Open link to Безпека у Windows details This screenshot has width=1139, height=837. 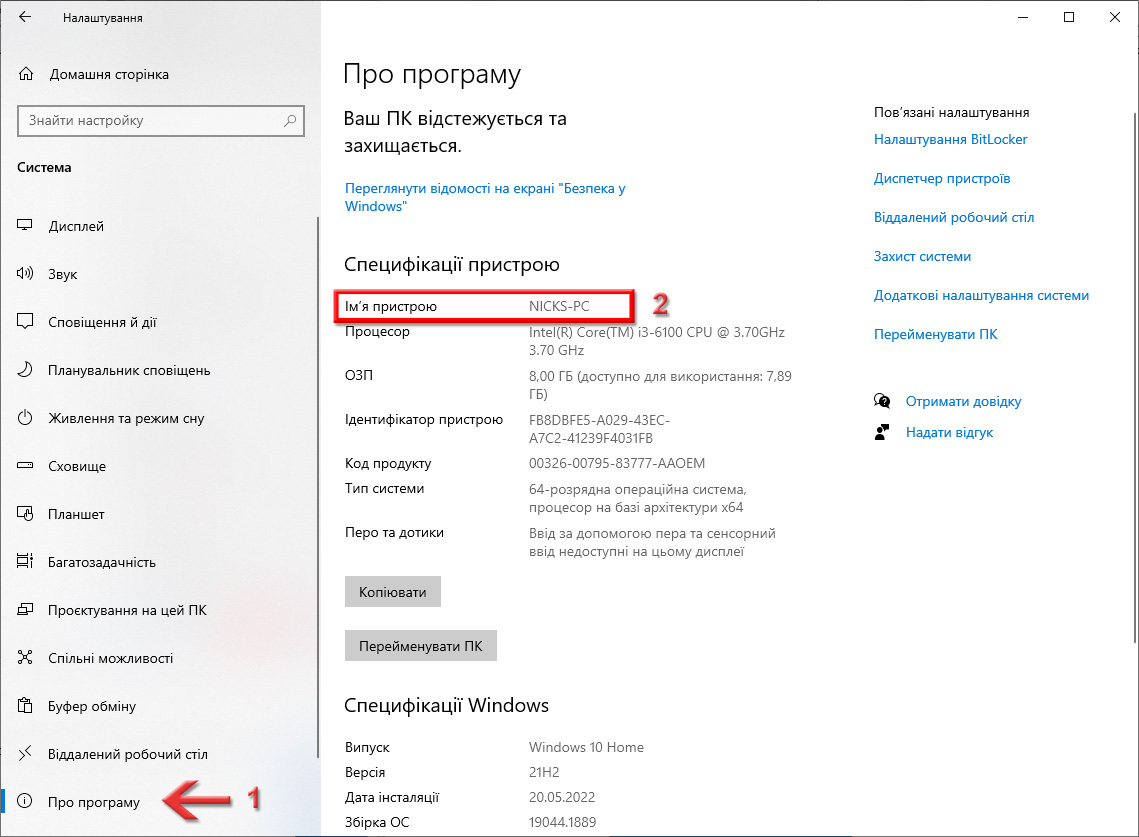point(485,197)
